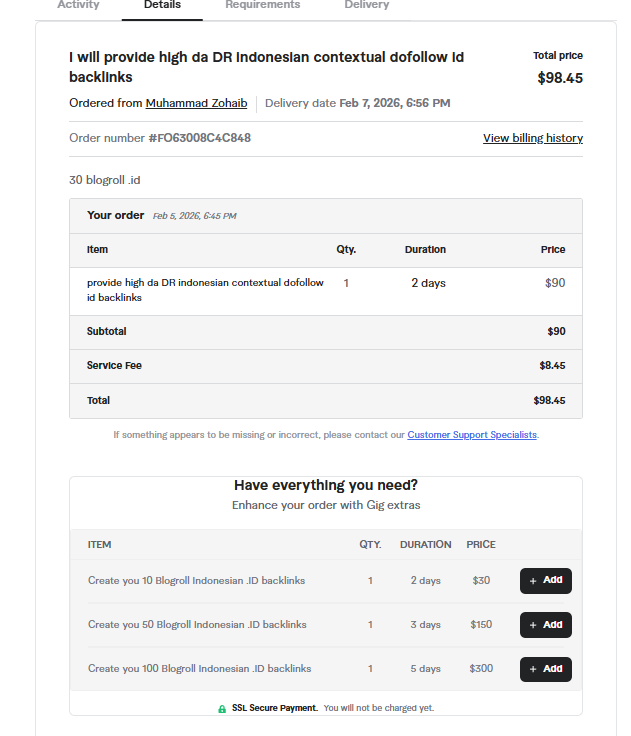Click the $98.45 total price at top
Viewport: 631px width, 736px height.
(x=559, y=77)
